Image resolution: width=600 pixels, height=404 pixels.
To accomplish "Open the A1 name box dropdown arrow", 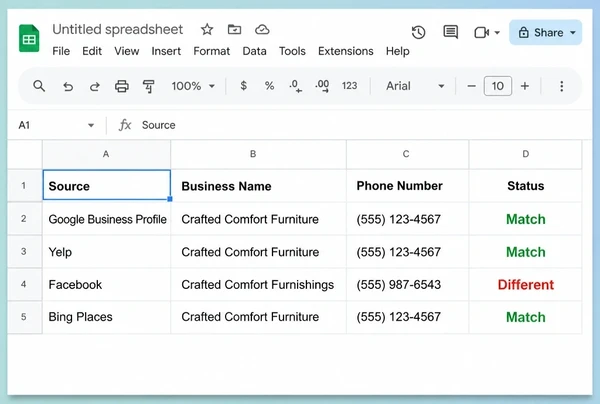I will 91,125.
